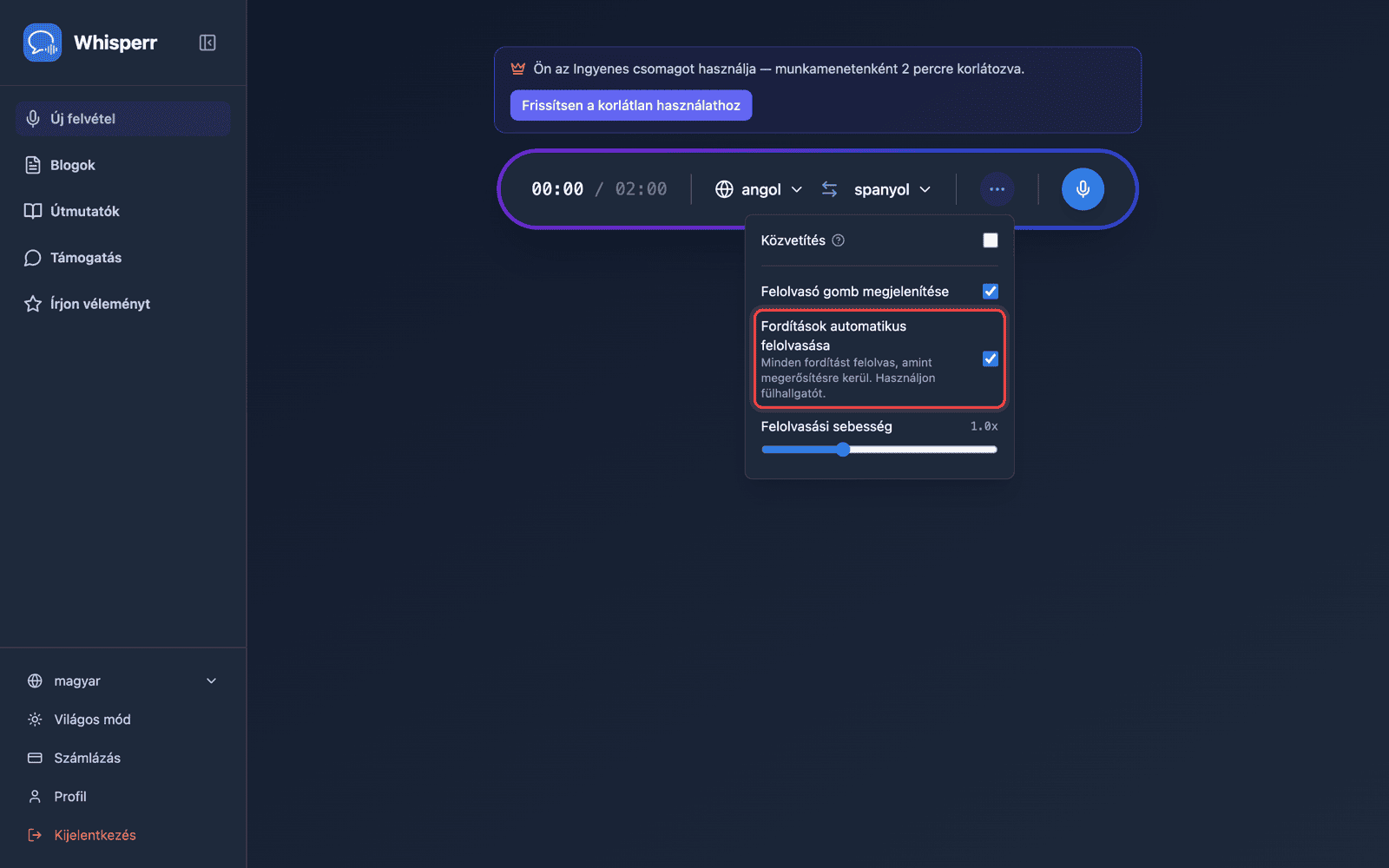This screenshot has height=868, width=1389.
Task: Click the credit card icon beside Számlázás
Action: pos(35,758)
